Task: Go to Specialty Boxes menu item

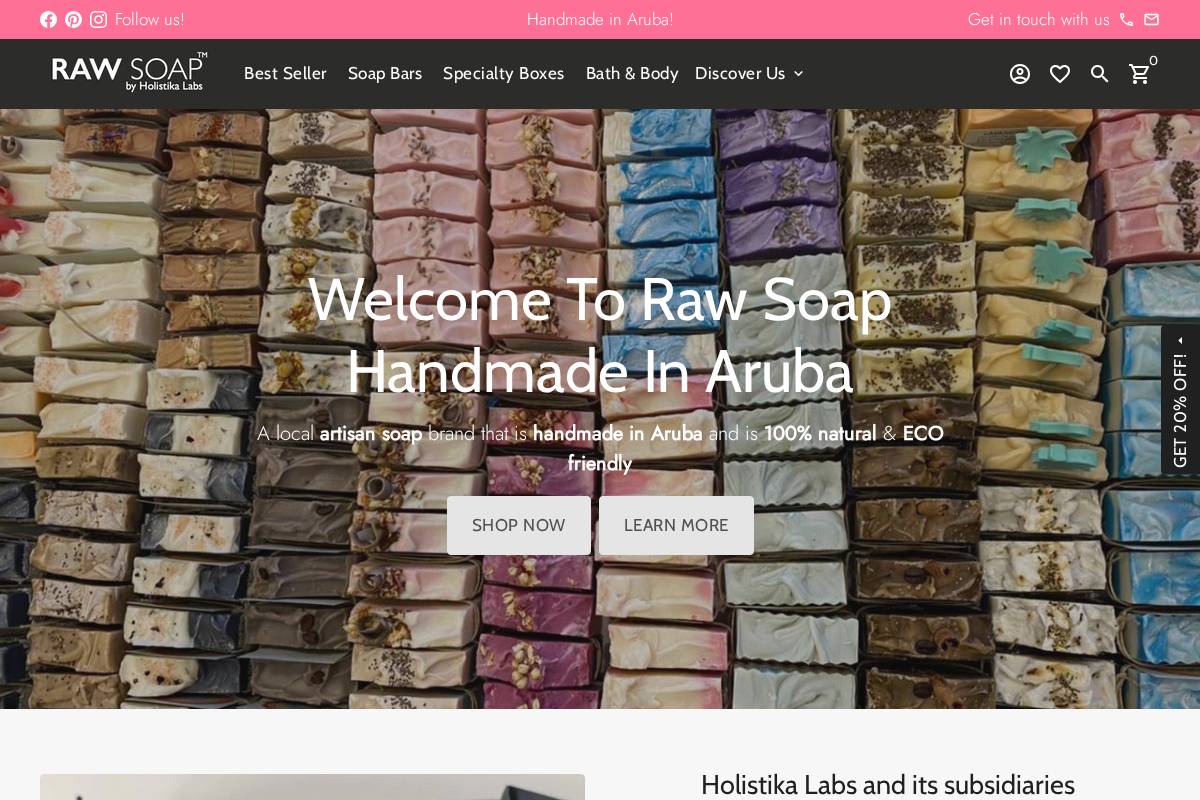Action: 504,73
